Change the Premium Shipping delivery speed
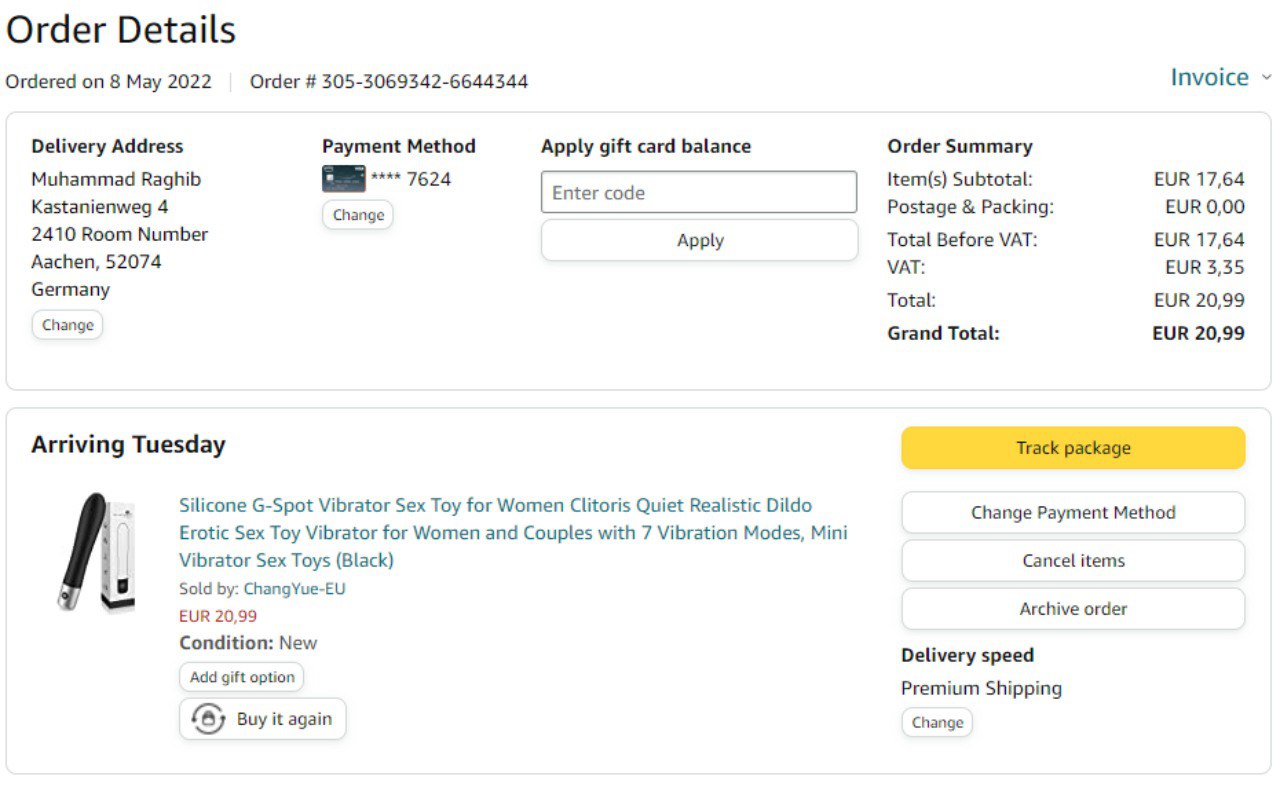Viewport: 1280px width, 802px height. pyautogui.click(x=937, y=723)
